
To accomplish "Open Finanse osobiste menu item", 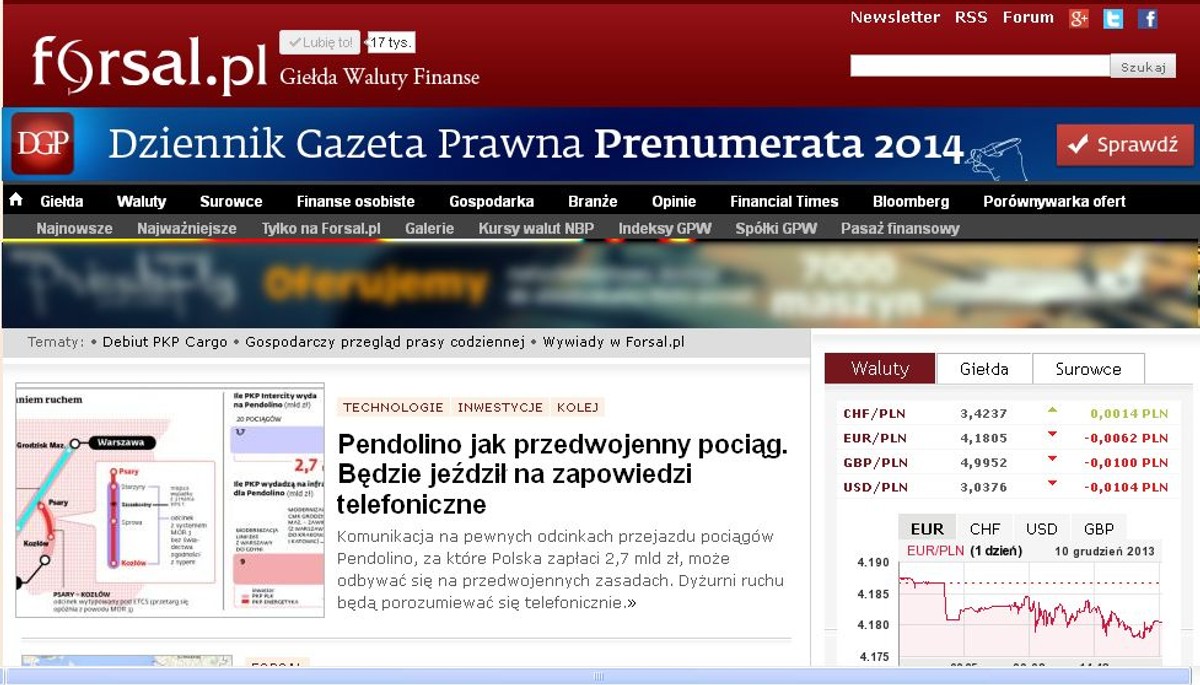I will tap(355, 201).
